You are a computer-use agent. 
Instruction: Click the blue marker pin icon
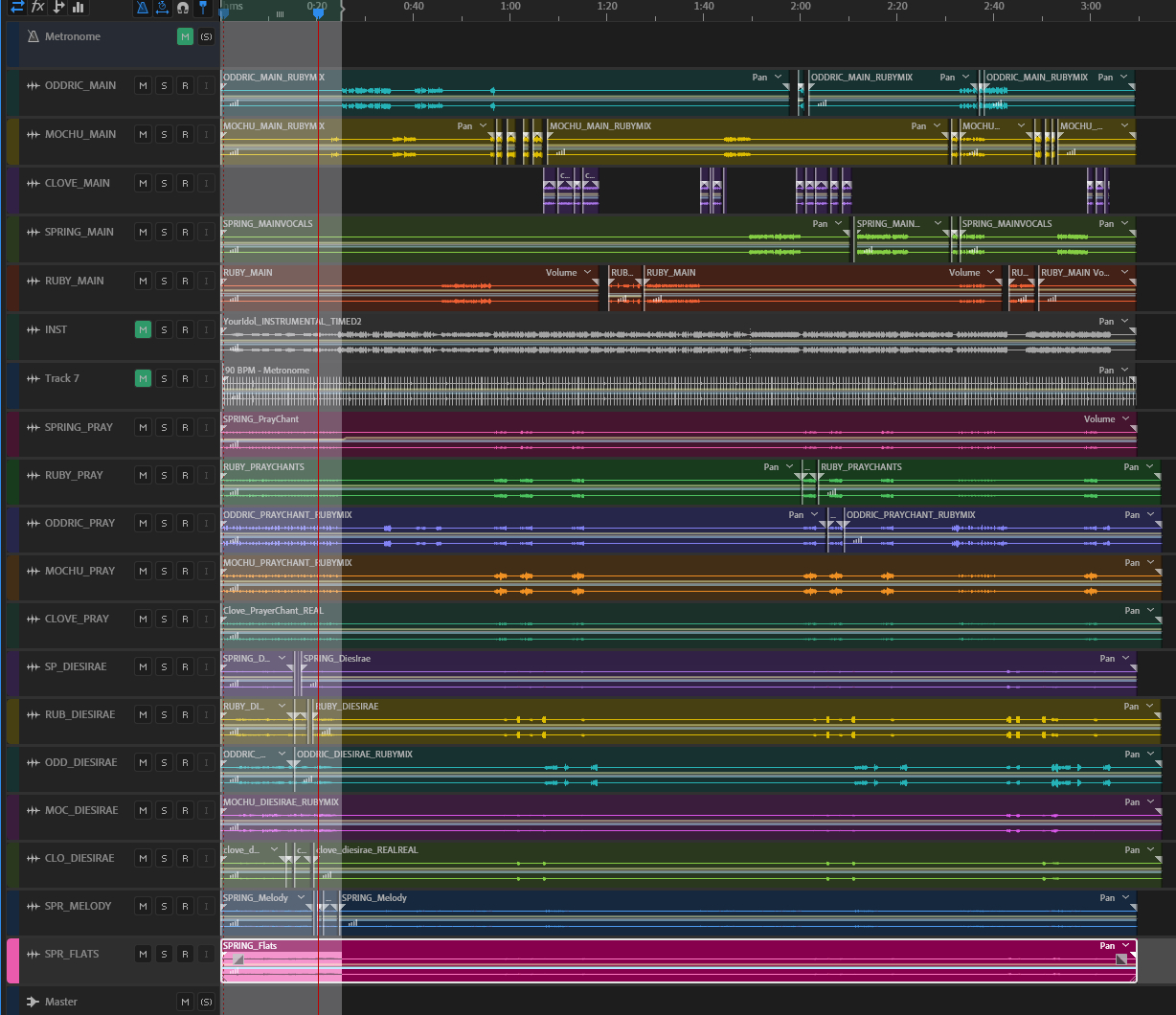tap(202, 8)
